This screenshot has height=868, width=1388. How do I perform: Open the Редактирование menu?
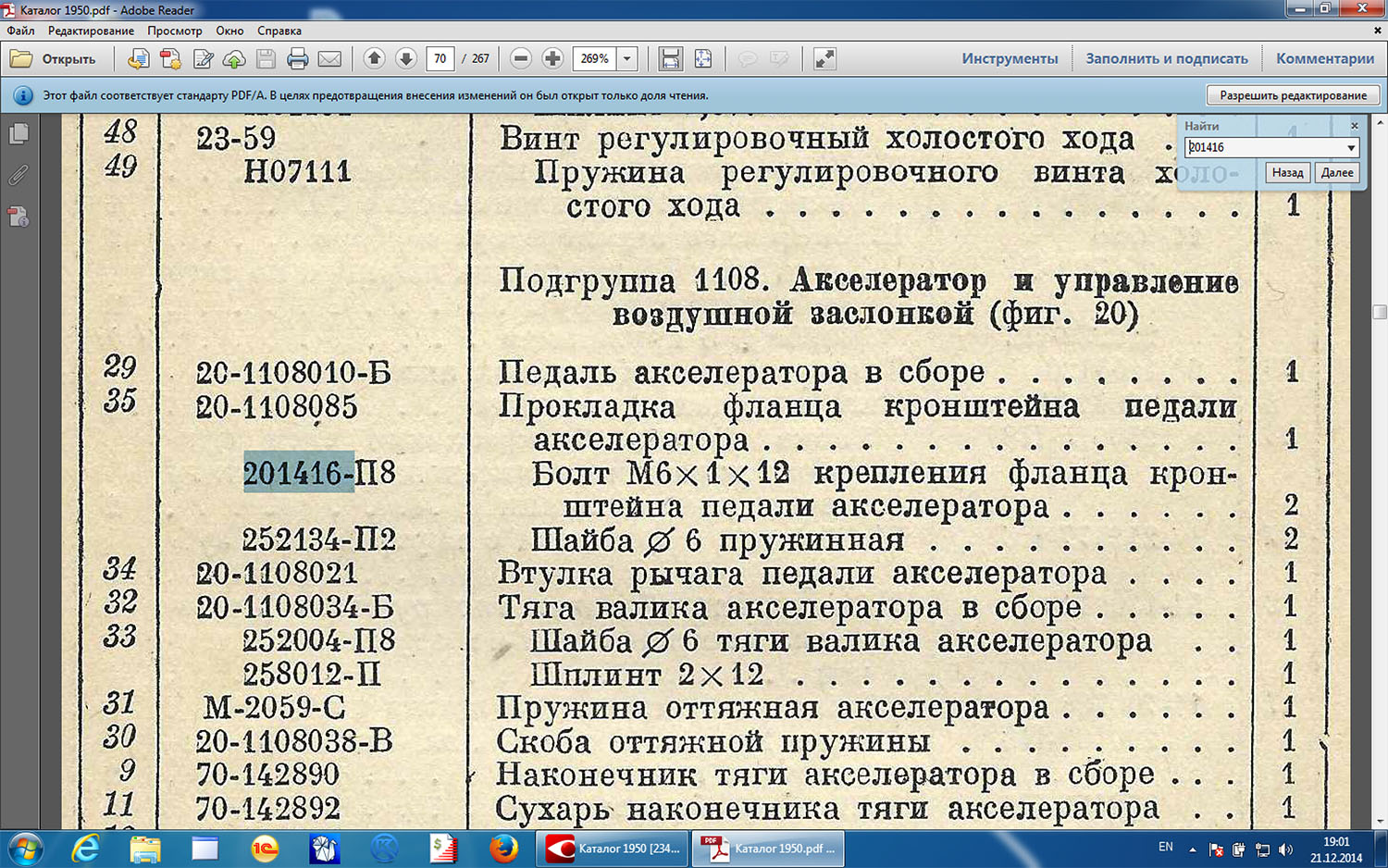tap(91, 31)
